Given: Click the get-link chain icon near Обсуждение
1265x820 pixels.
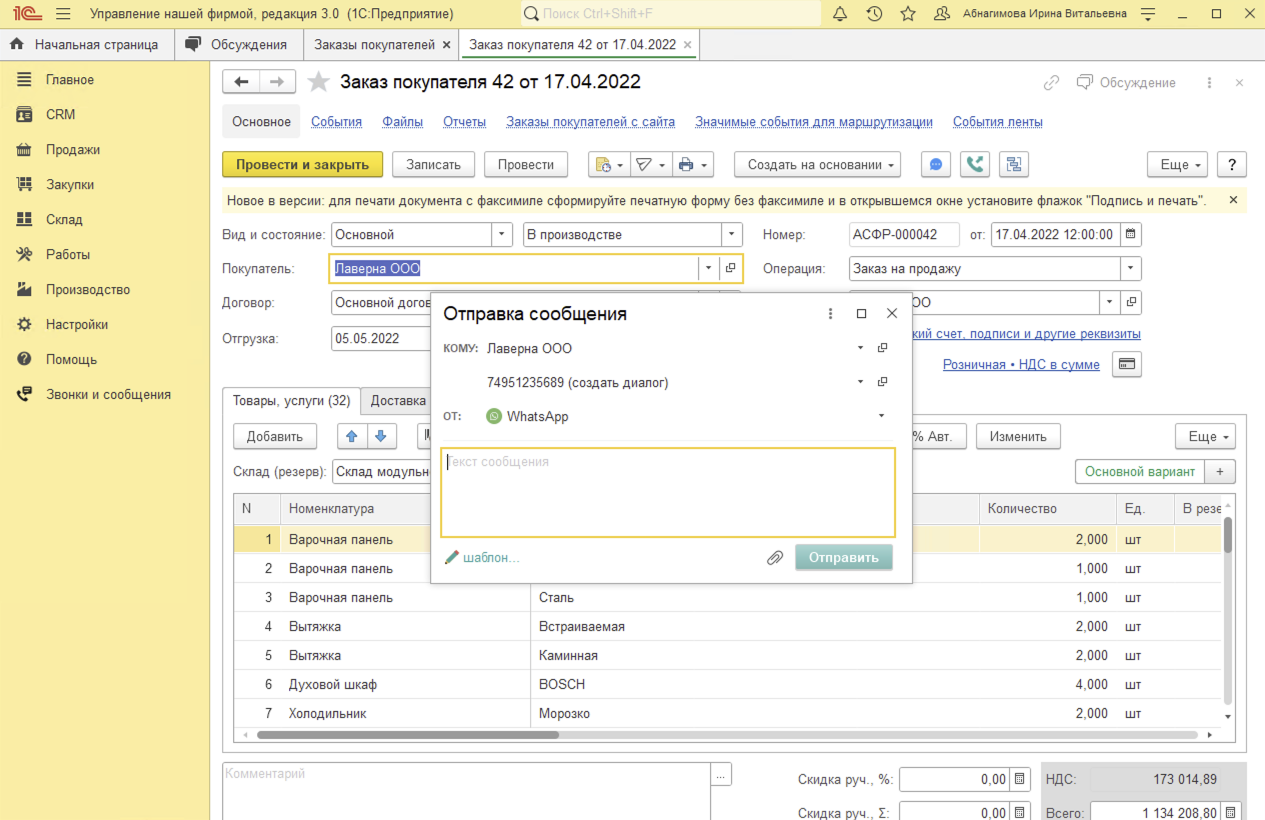Looking at the screenshot, I should coord(1051,83).
